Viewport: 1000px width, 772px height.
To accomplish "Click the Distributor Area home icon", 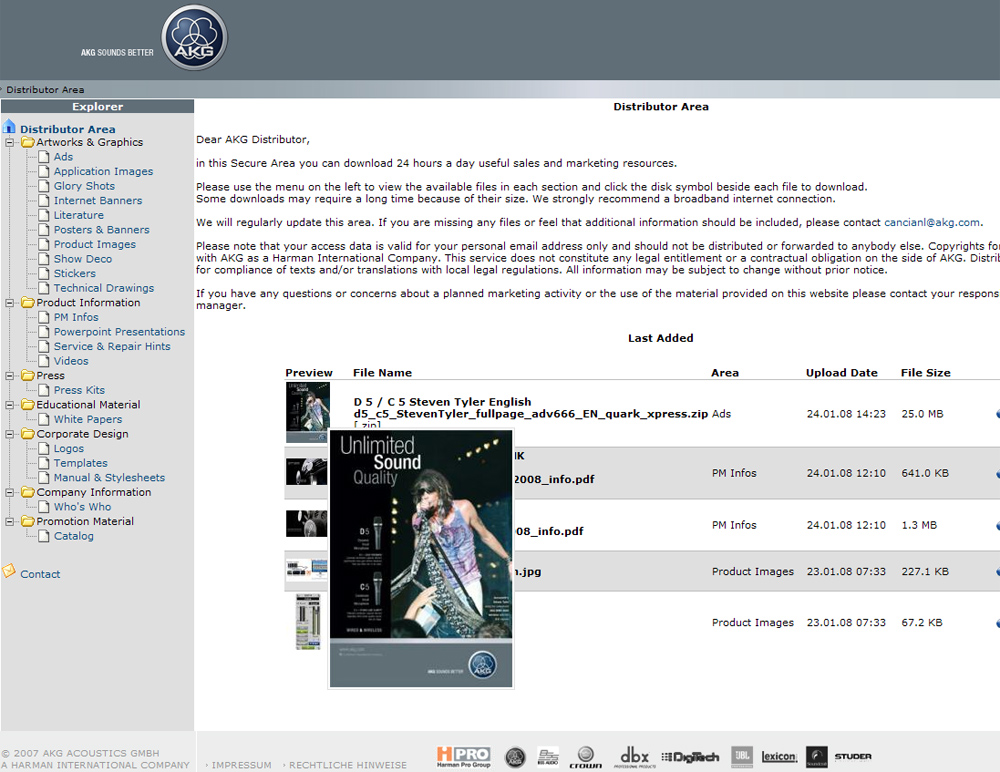I will pos(10,128).
